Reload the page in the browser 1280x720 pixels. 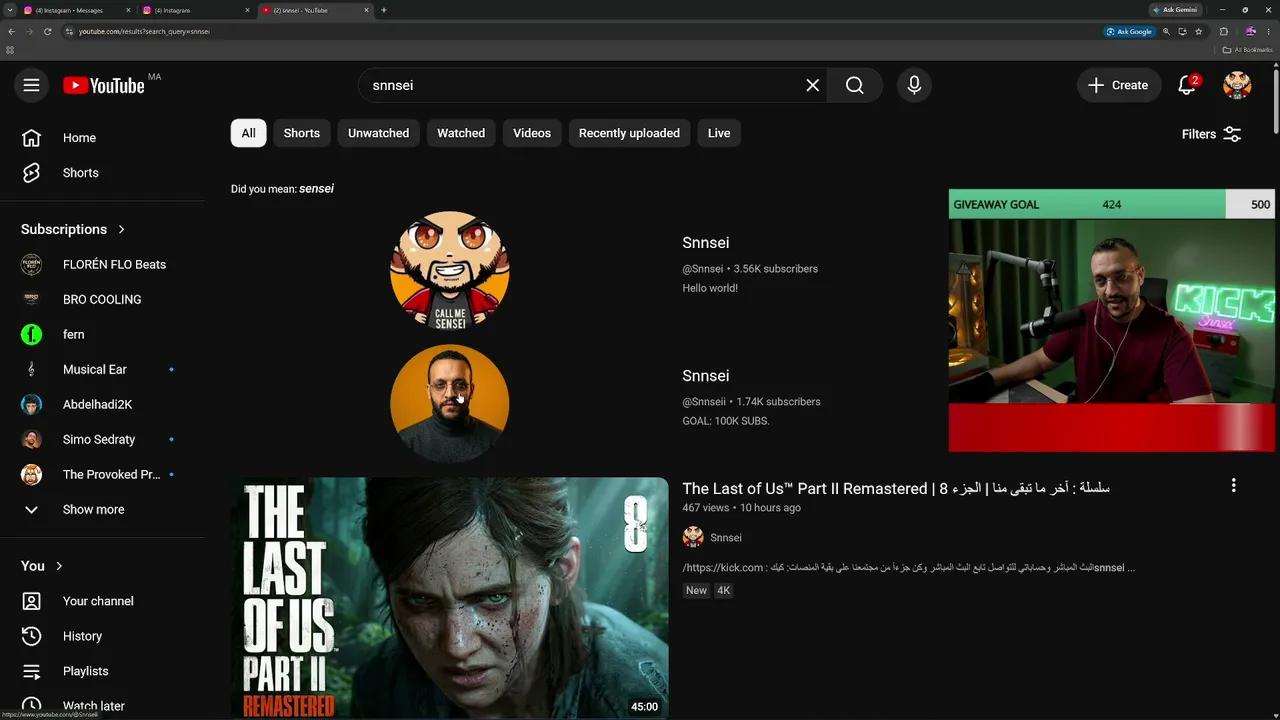[x=47, y=31]
